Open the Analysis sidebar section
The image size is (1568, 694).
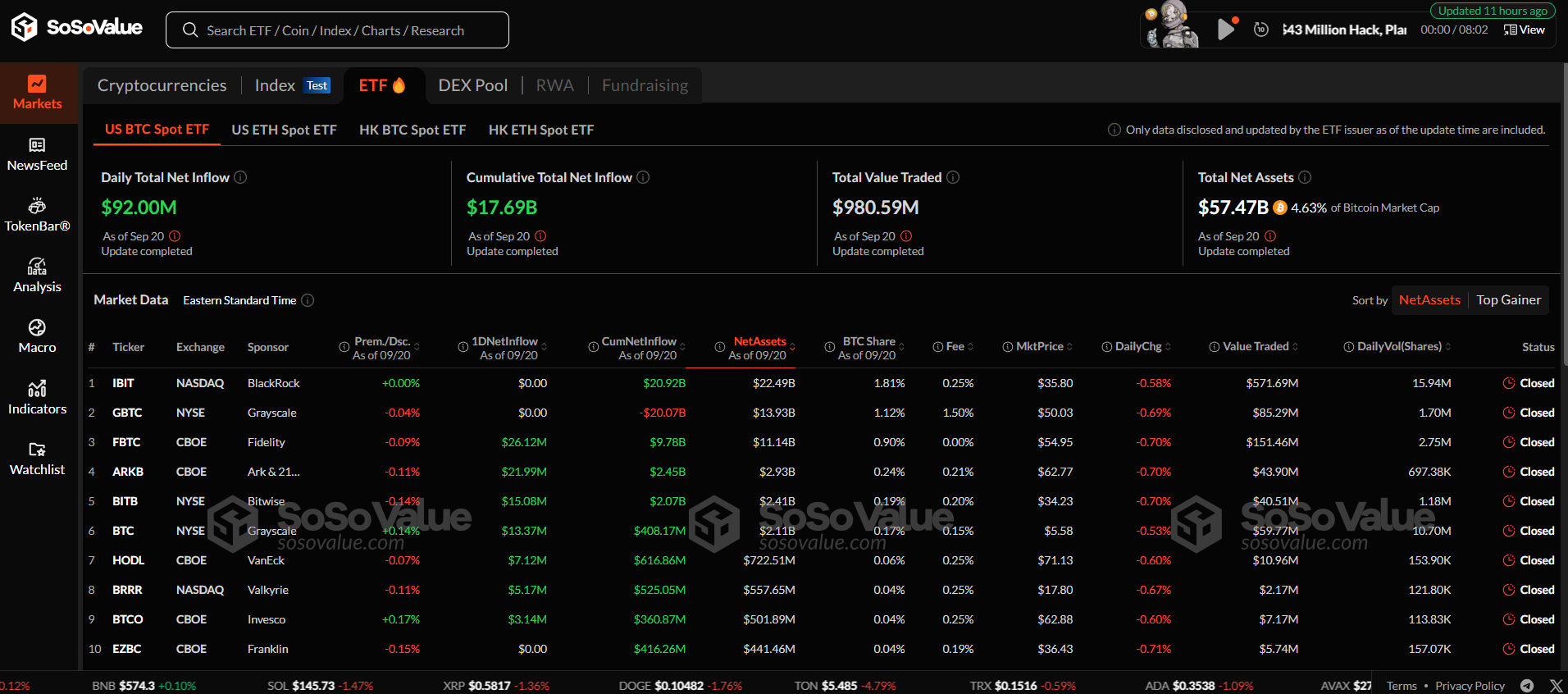(38, 276)
